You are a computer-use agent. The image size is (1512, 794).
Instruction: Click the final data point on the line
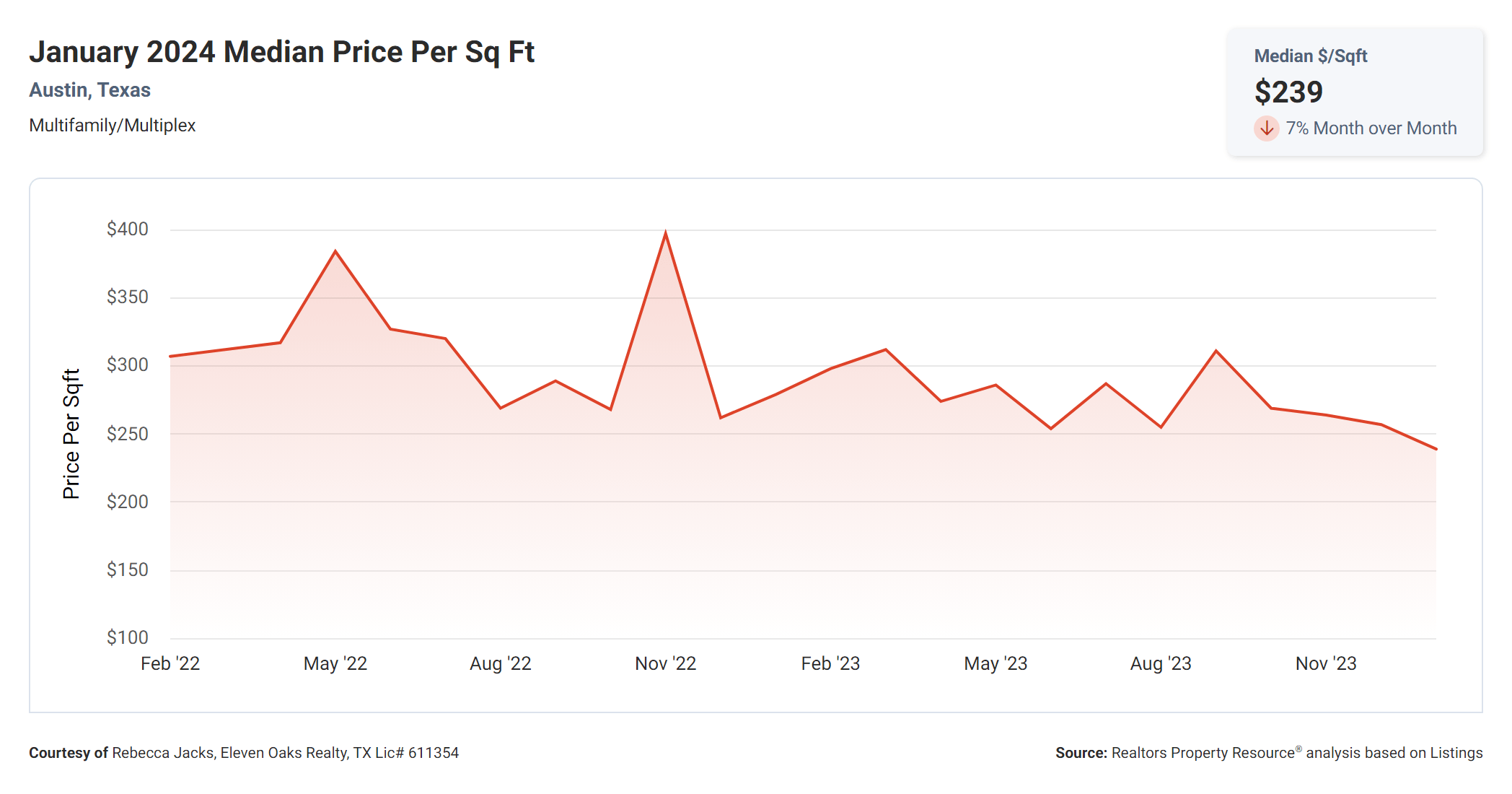[1436, 449]
